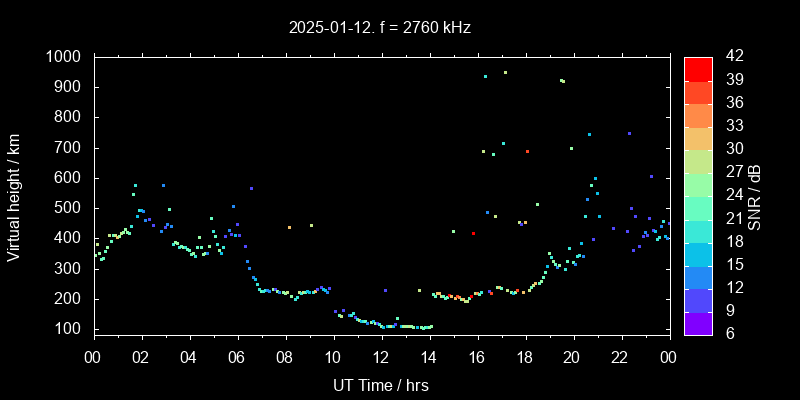Click the purple colorbar band at bottom
Viewport: 800px width, 400px height.
click(698, 323)
